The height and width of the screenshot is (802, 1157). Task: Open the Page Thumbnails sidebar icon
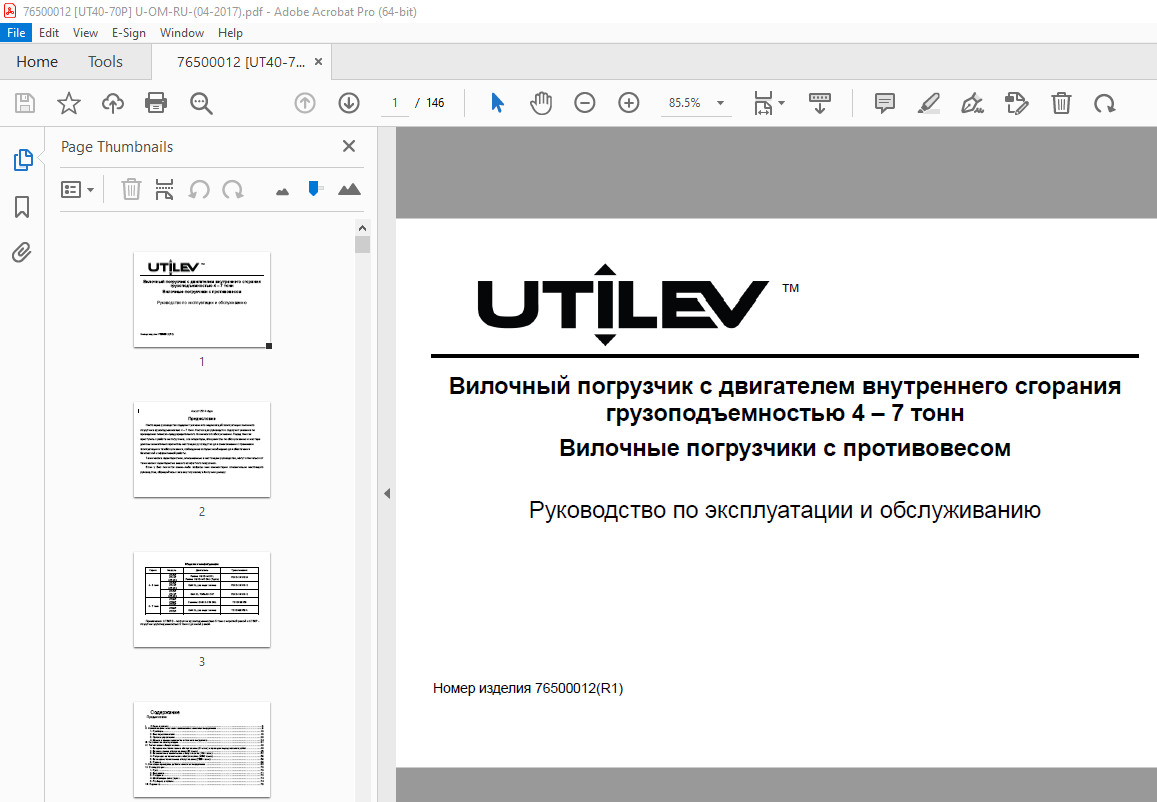(x=23, y=159)
